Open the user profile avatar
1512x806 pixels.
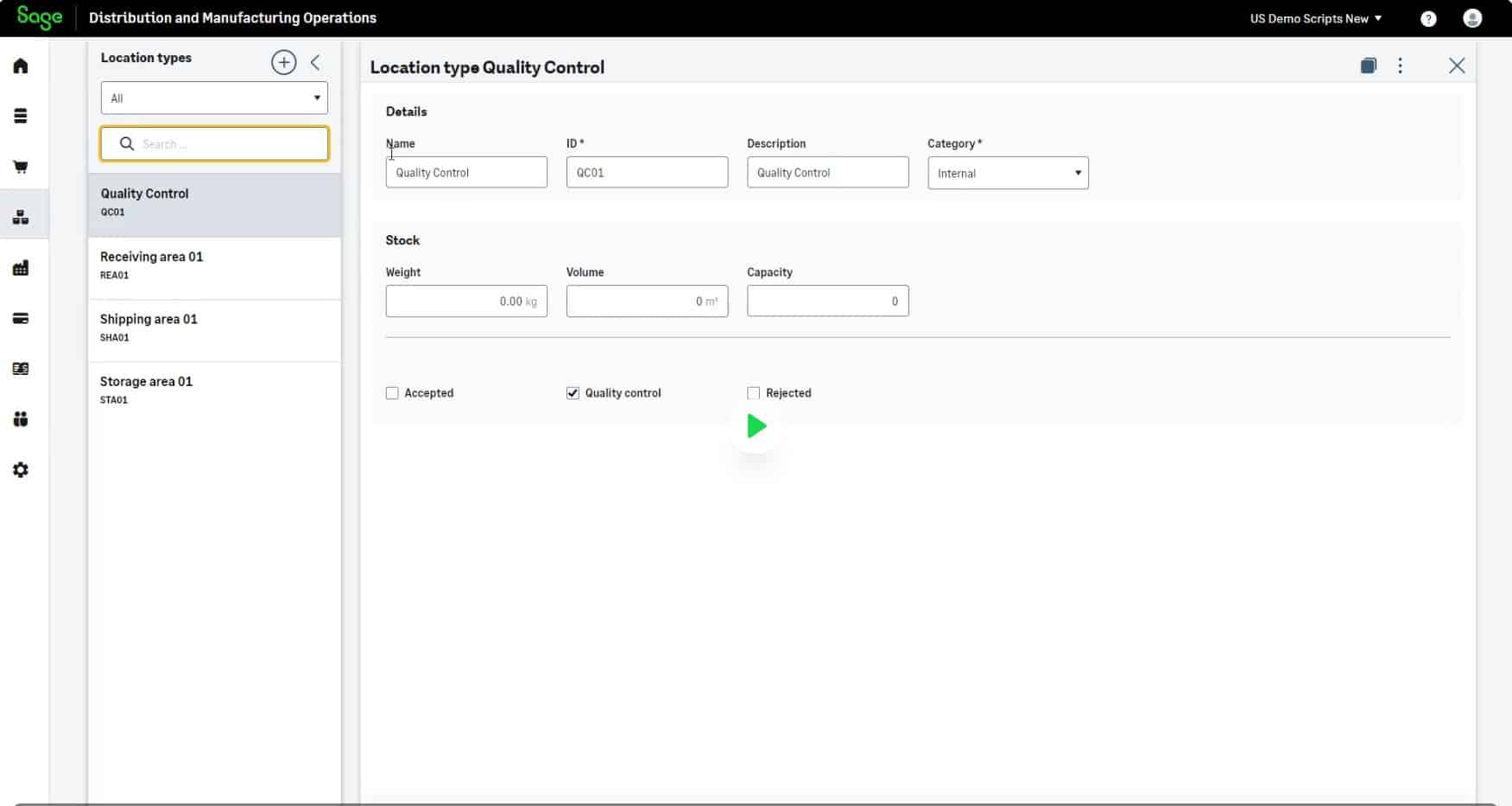click(1472, 18)
